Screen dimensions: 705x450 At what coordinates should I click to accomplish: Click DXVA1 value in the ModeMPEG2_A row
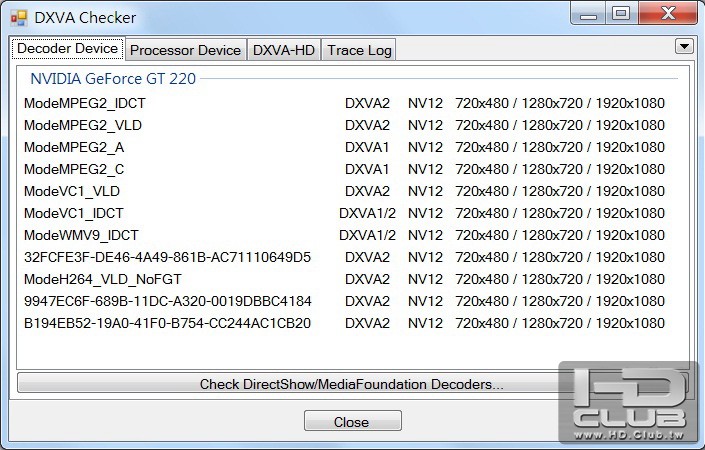click(x=367, y=147)
